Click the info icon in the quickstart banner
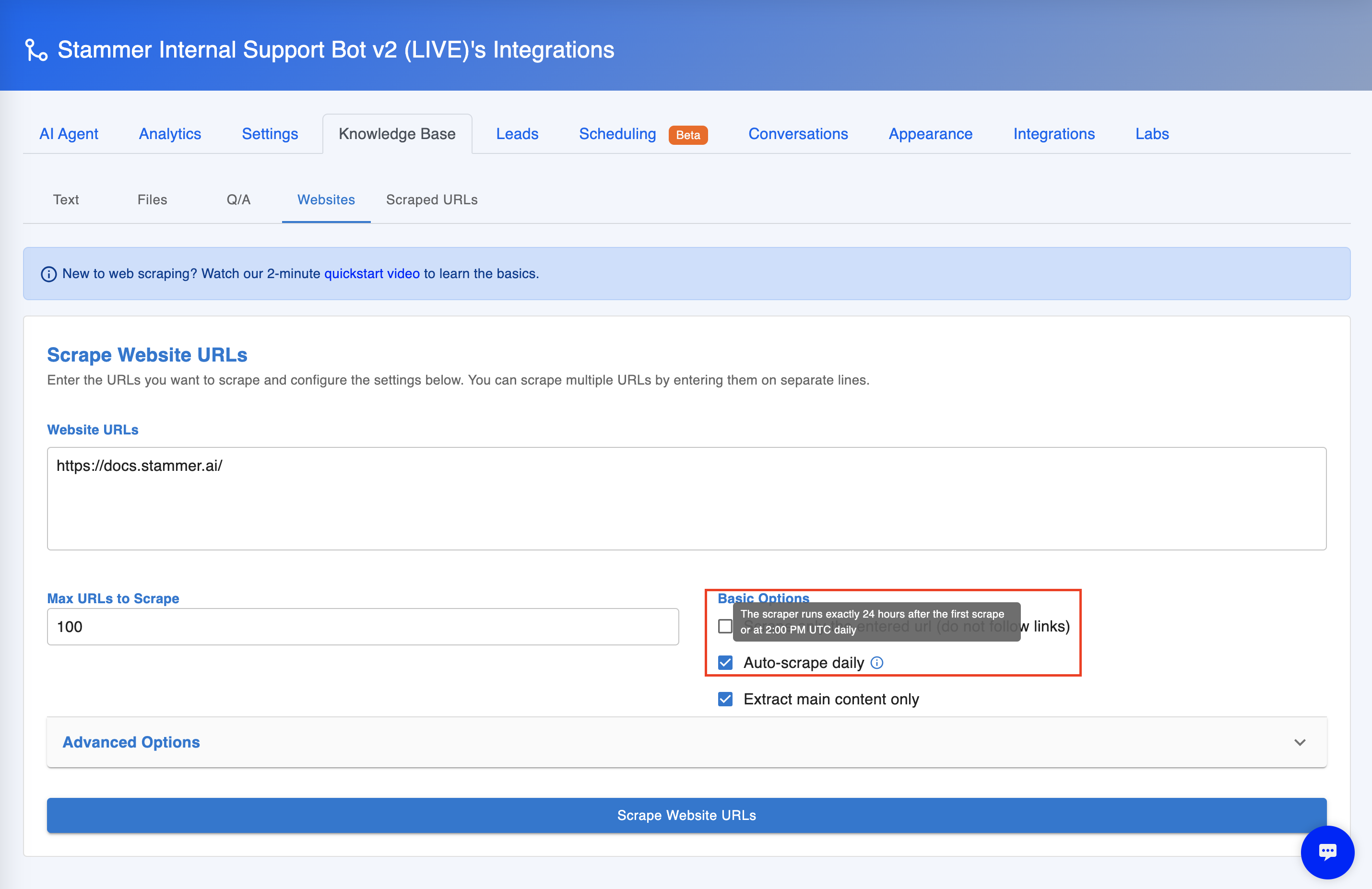The height and width of the screenshot is (889, 1372). click(48, 274)
